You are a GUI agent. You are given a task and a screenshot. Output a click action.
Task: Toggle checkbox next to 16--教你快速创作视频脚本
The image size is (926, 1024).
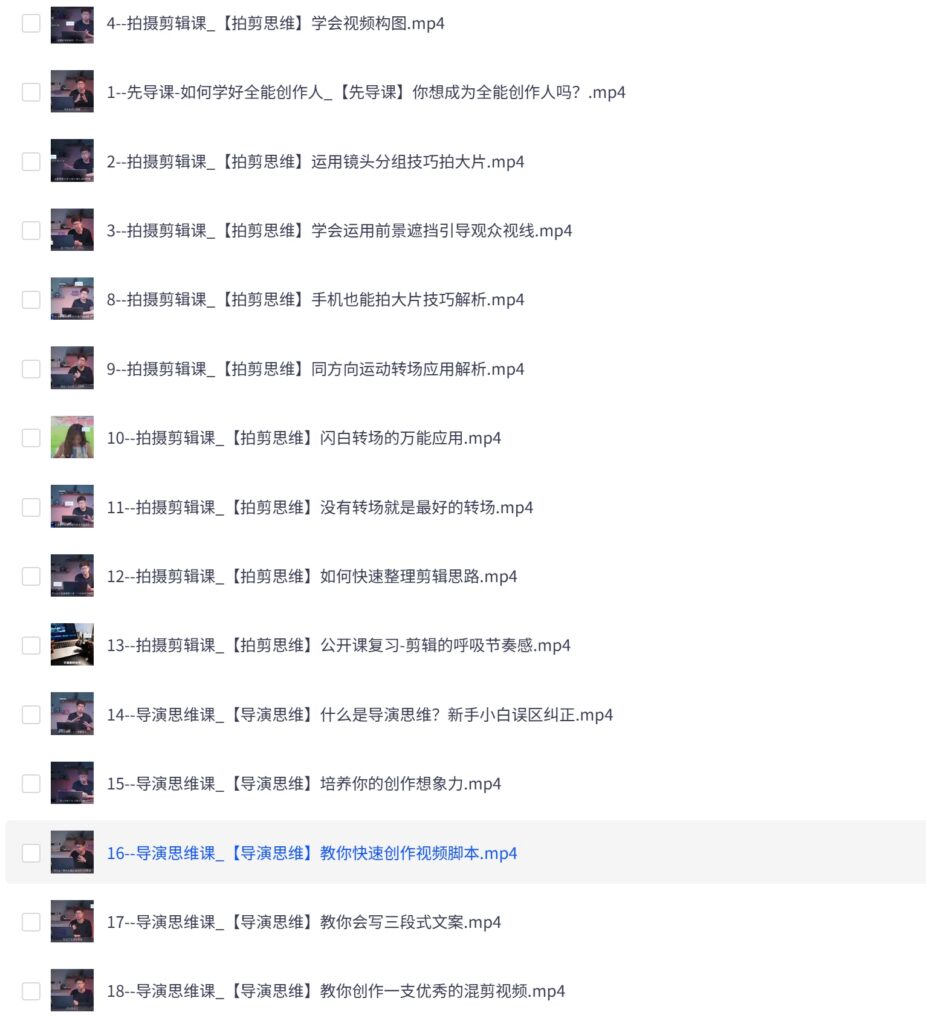click(x=31, y=853)
